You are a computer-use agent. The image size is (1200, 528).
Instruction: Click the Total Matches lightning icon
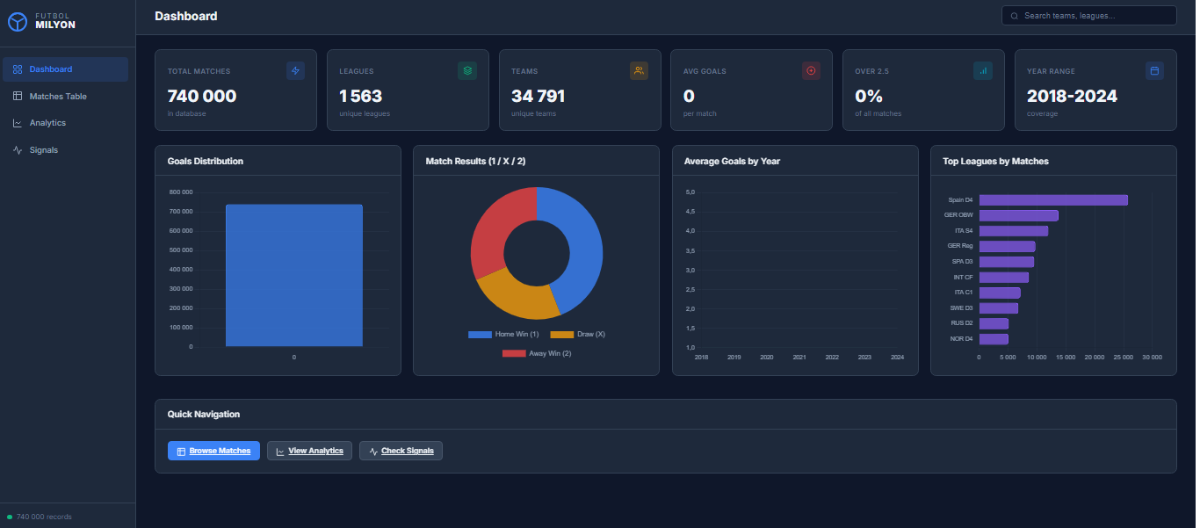[295, 71]
